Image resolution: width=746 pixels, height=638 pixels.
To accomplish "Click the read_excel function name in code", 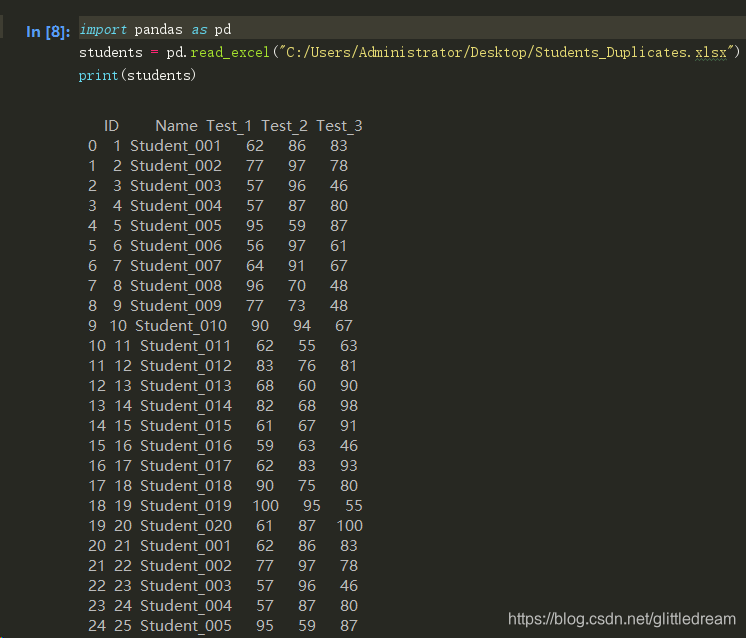I will [x=230, y=52].
